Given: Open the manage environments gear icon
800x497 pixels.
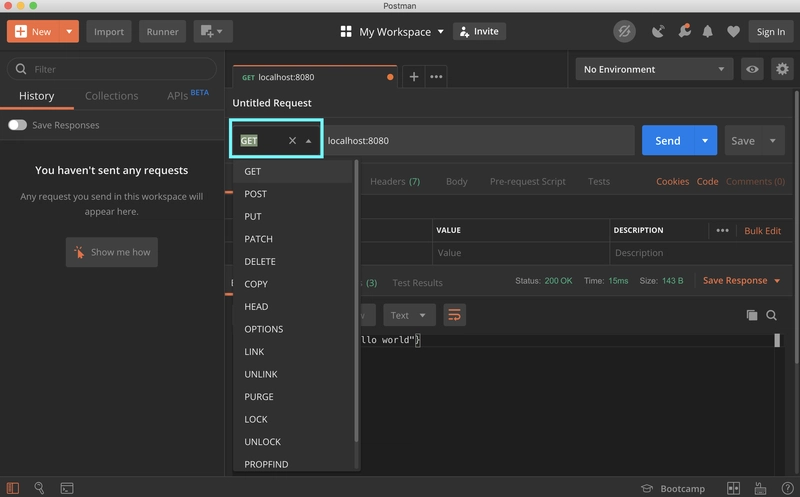Looking at the screenshot, I should (782, 69).
